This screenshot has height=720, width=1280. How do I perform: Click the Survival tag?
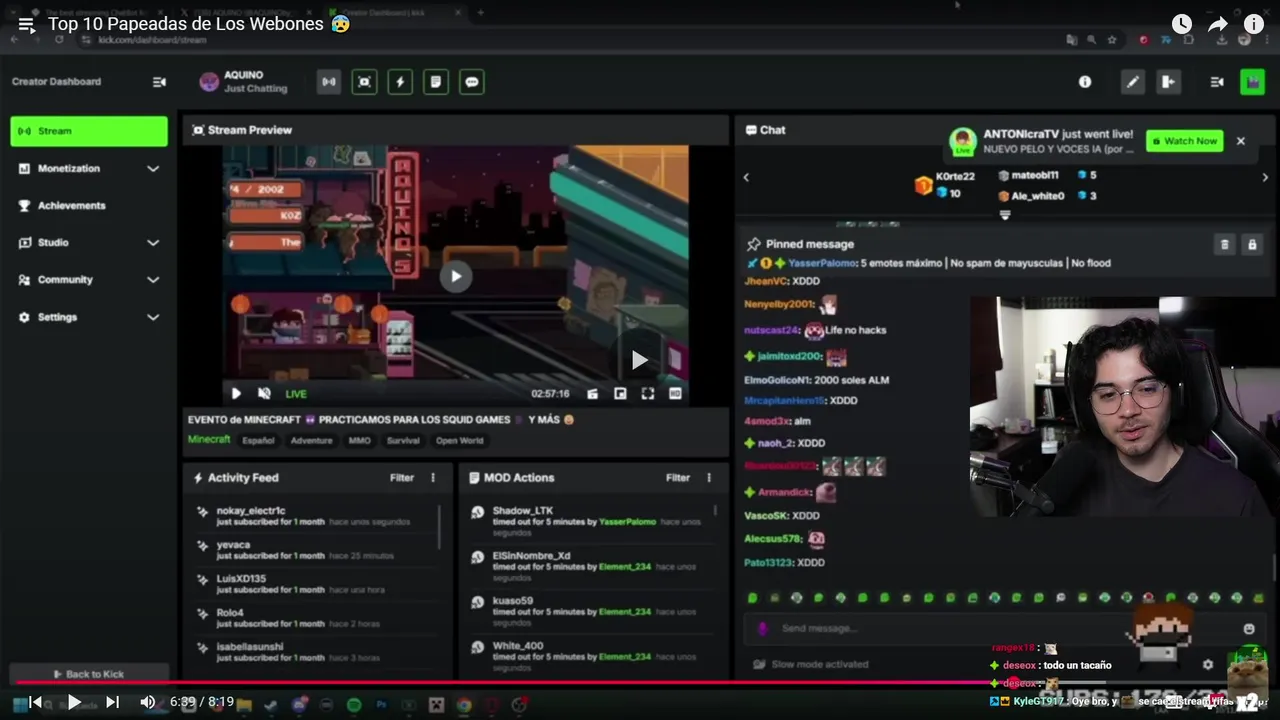tap(403, 441)
